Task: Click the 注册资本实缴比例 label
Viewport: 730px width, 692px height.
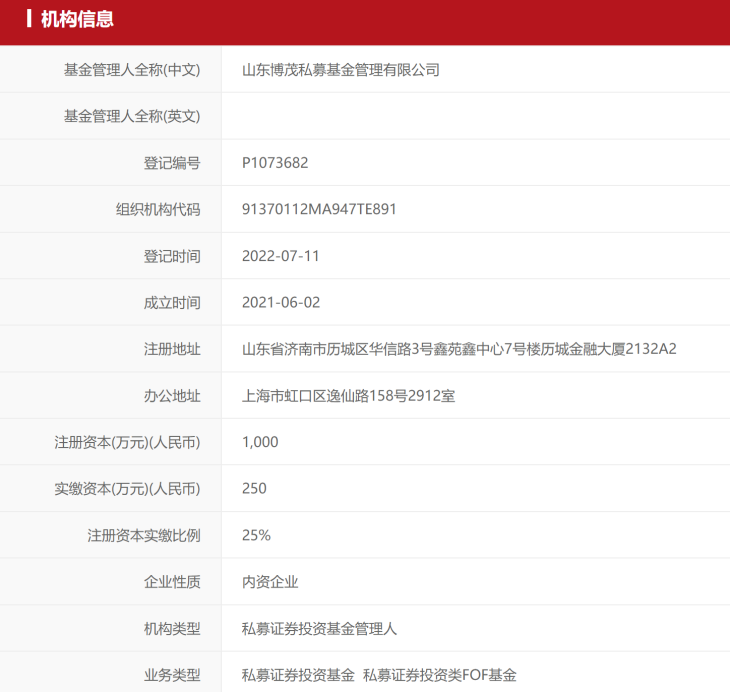Action: 144,536
